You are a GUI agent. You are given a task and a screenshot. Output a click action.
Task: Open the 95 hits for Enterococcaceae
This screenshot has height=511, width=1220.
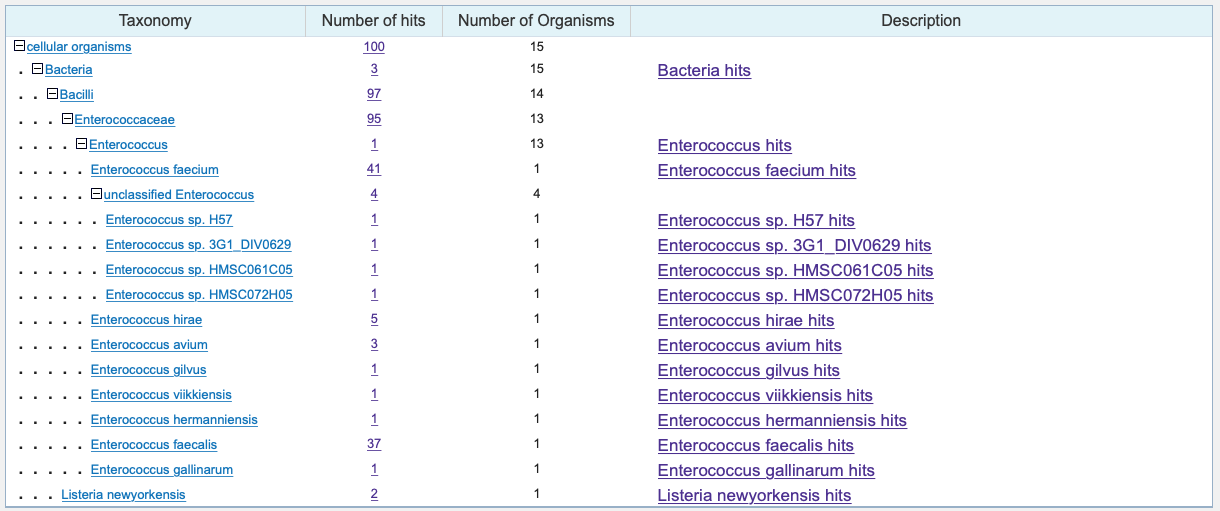(374, 119)
